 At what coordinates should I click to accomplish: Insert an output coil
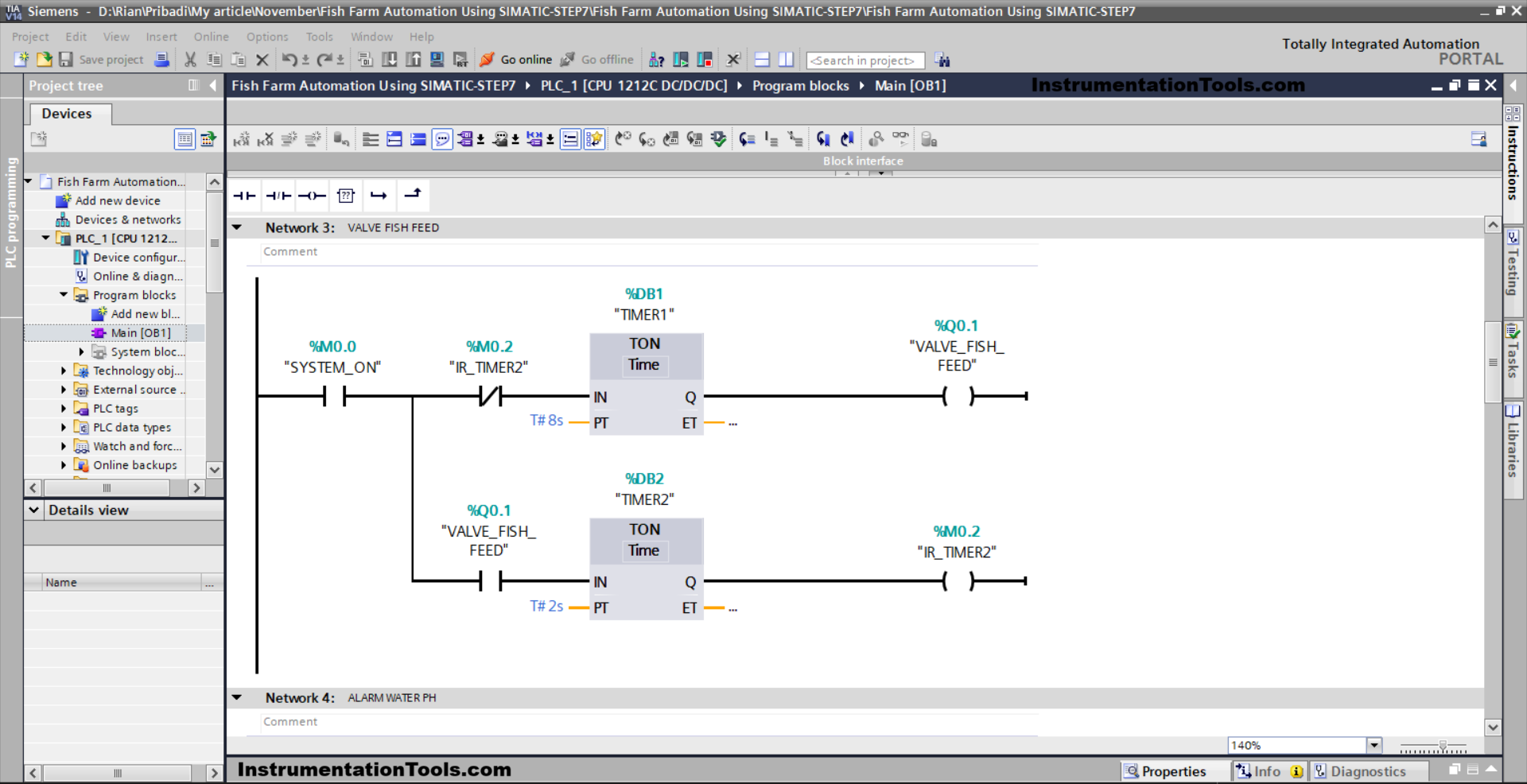click(x=312, y=196)
